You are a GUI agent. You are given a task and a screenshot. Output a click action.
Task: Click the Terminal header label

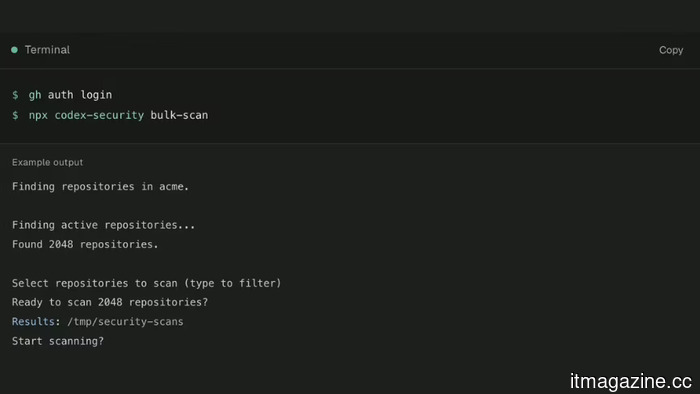(x=47, y=50)
